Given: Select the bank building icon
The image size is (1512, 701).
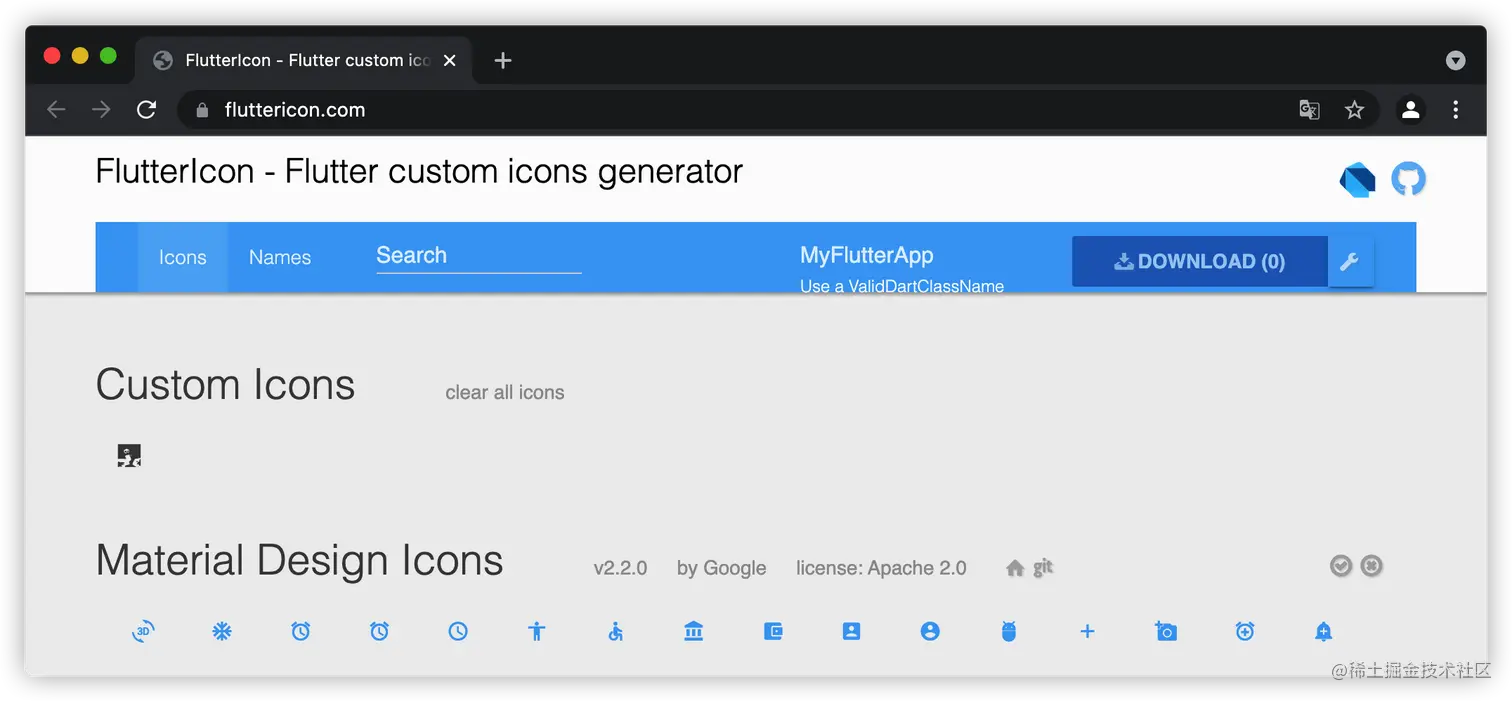Looking at the screenshot, I should point(694,631).
